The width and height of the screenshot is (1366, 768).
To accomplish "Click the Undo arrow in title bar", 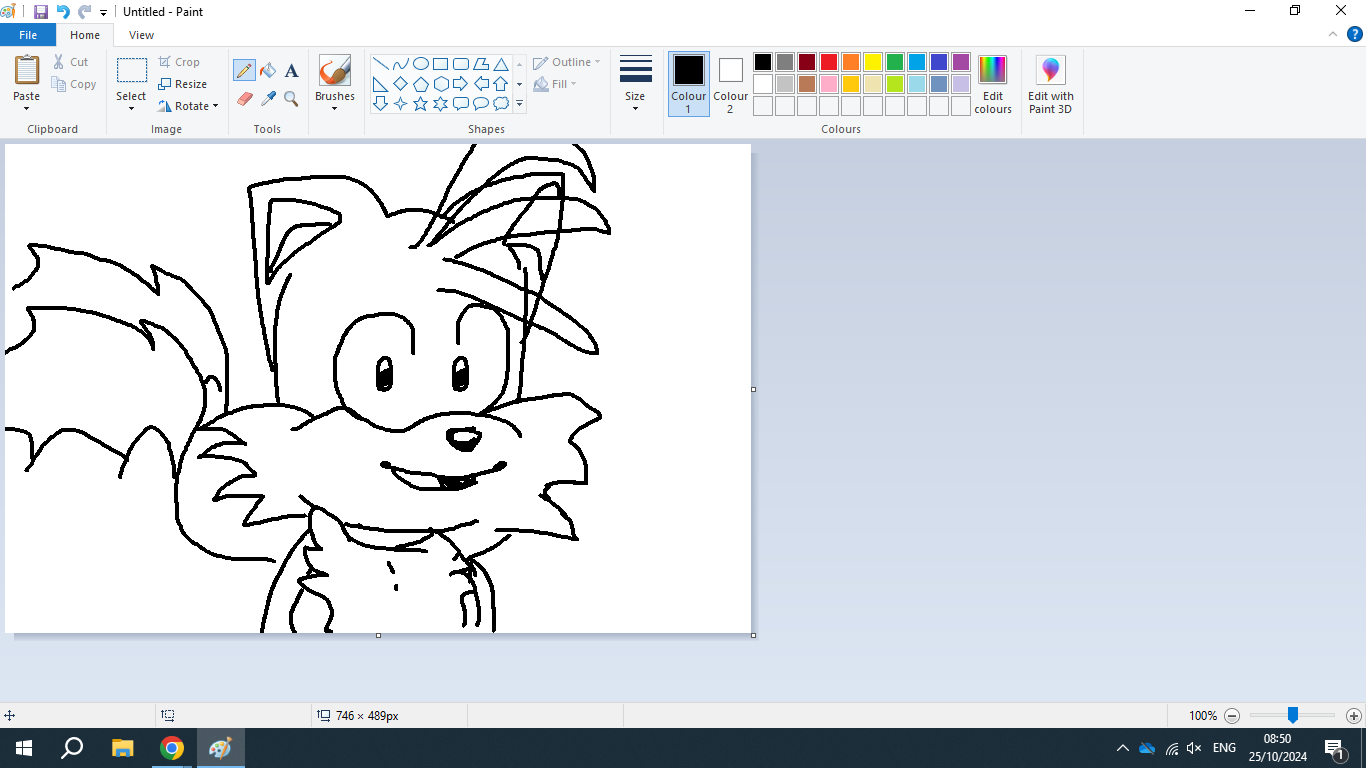I will point(63,12).
